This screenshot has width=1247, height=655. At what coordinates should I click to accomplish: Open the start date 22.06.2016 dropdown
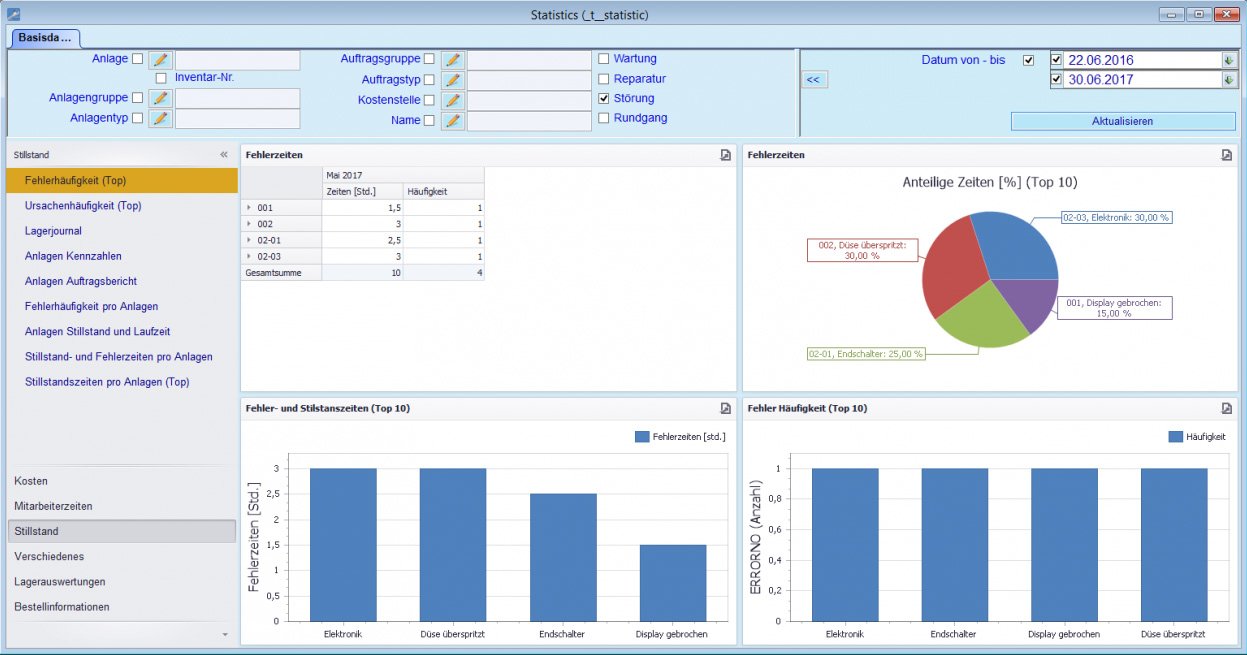(1228, 60)
